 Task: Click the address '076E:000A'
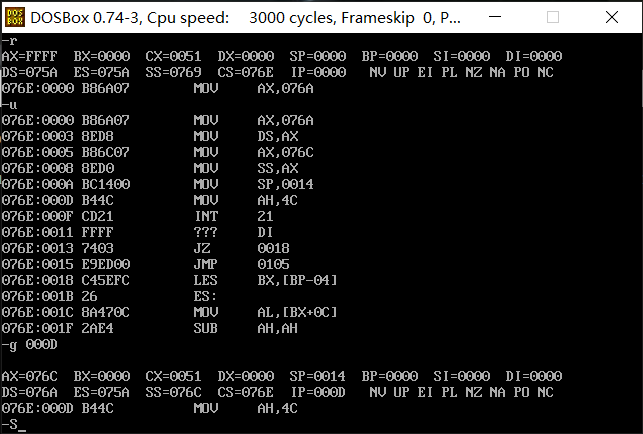38,184
